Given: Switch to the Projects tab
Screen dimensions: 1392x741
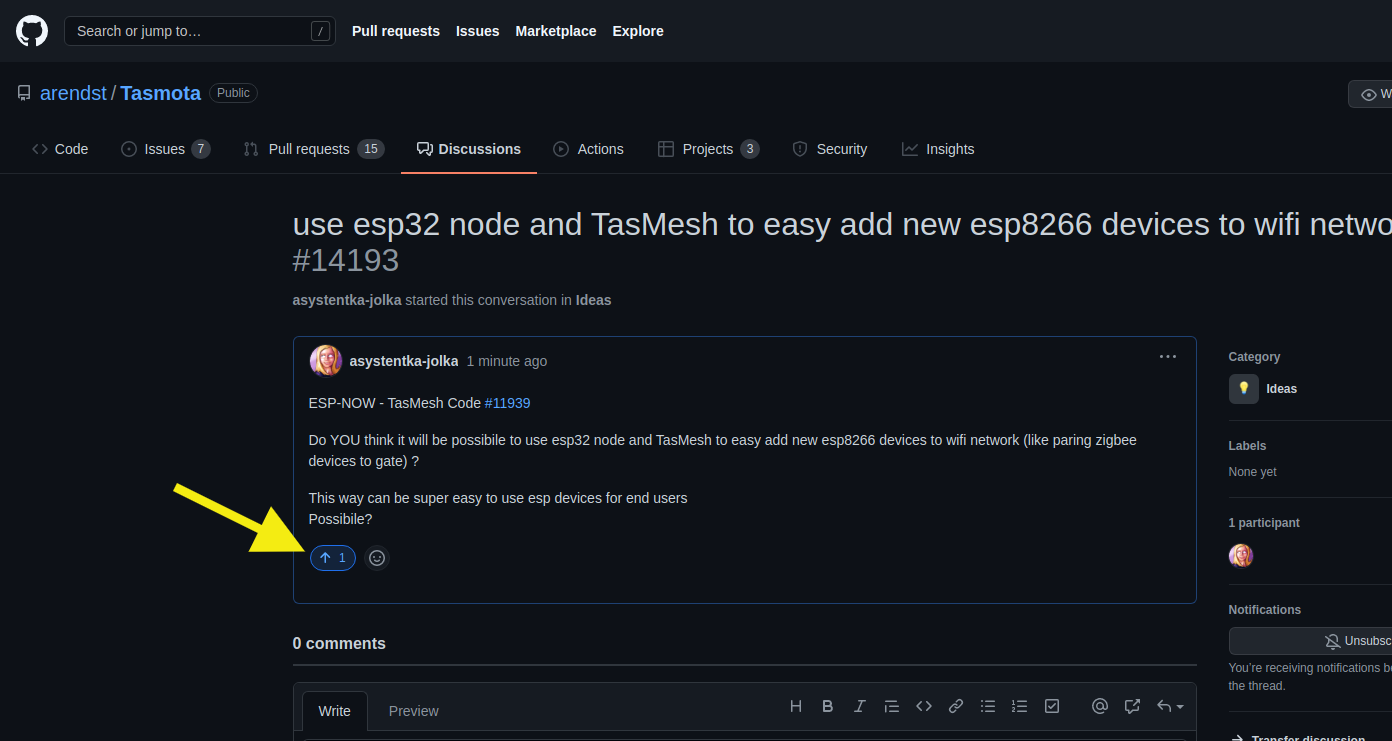Looking at the screenshot, I should (x=709, y=149).
